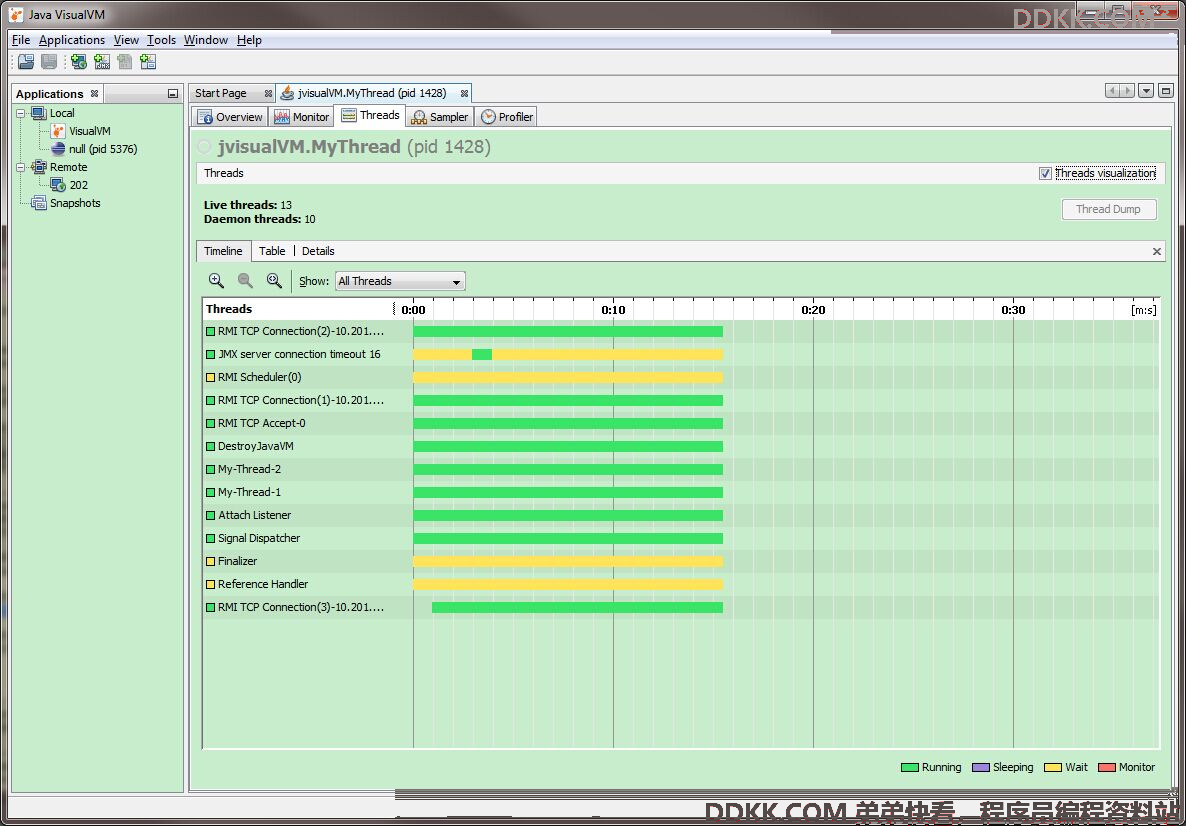This screenshot has height=826, width=1186.
Task: Select the Snapshots node
Action: coord(67,203)
